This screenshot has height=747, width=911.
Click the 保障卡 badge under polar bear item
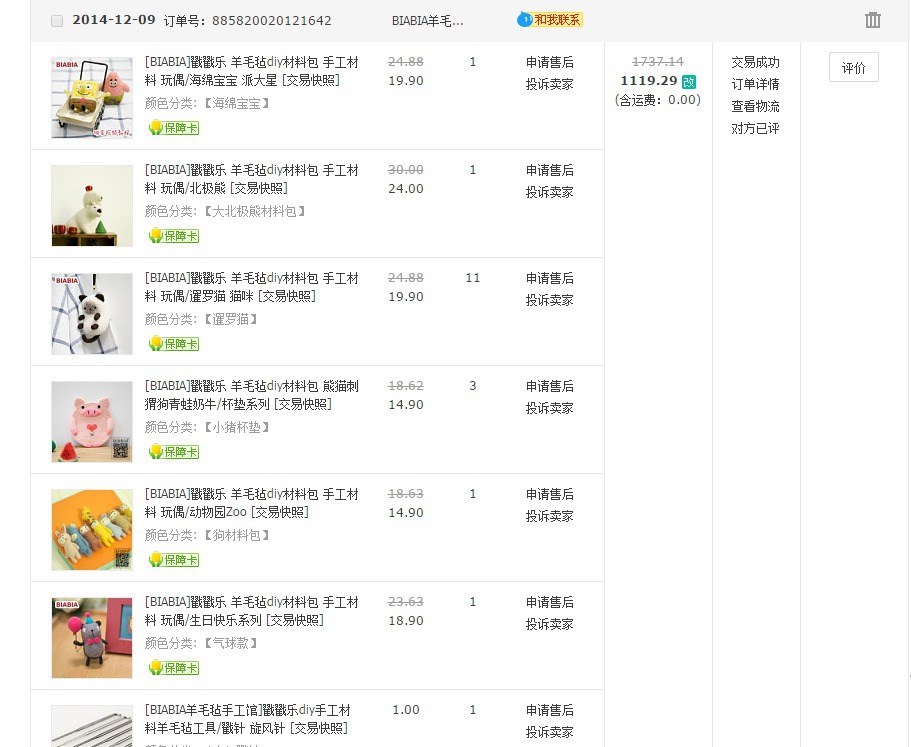(174, 236)
